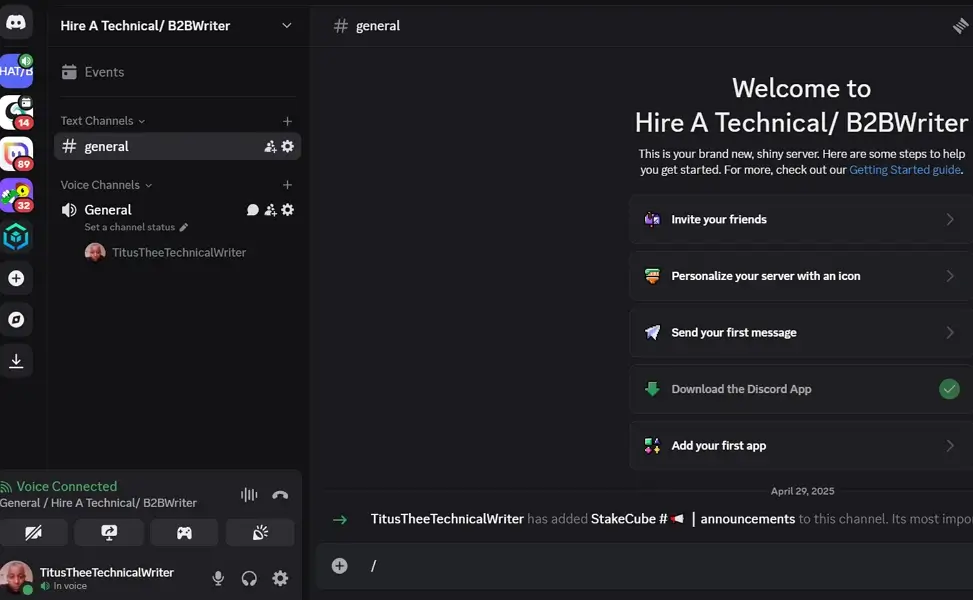973x600 pixels.
Task: Click Download the Discord App card
Action: tap(801, 389)
